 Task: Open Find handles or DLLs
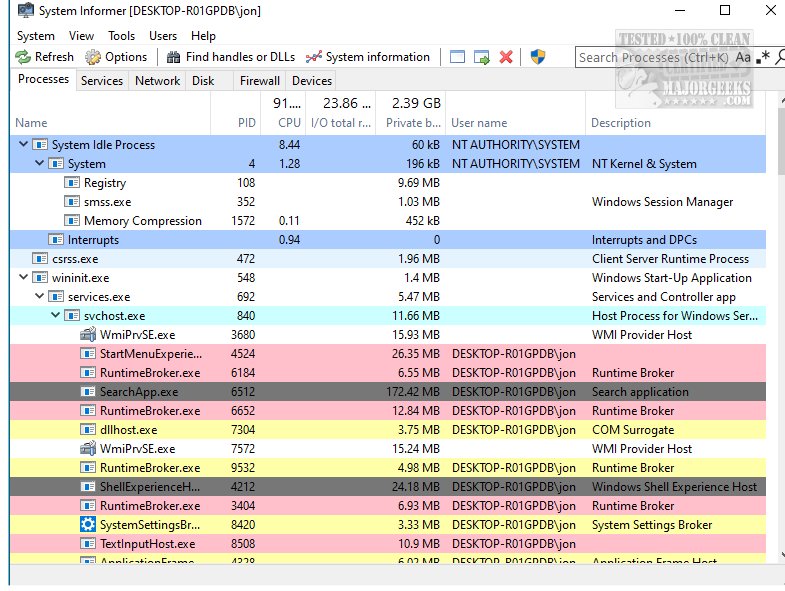(x=230, y=57)
